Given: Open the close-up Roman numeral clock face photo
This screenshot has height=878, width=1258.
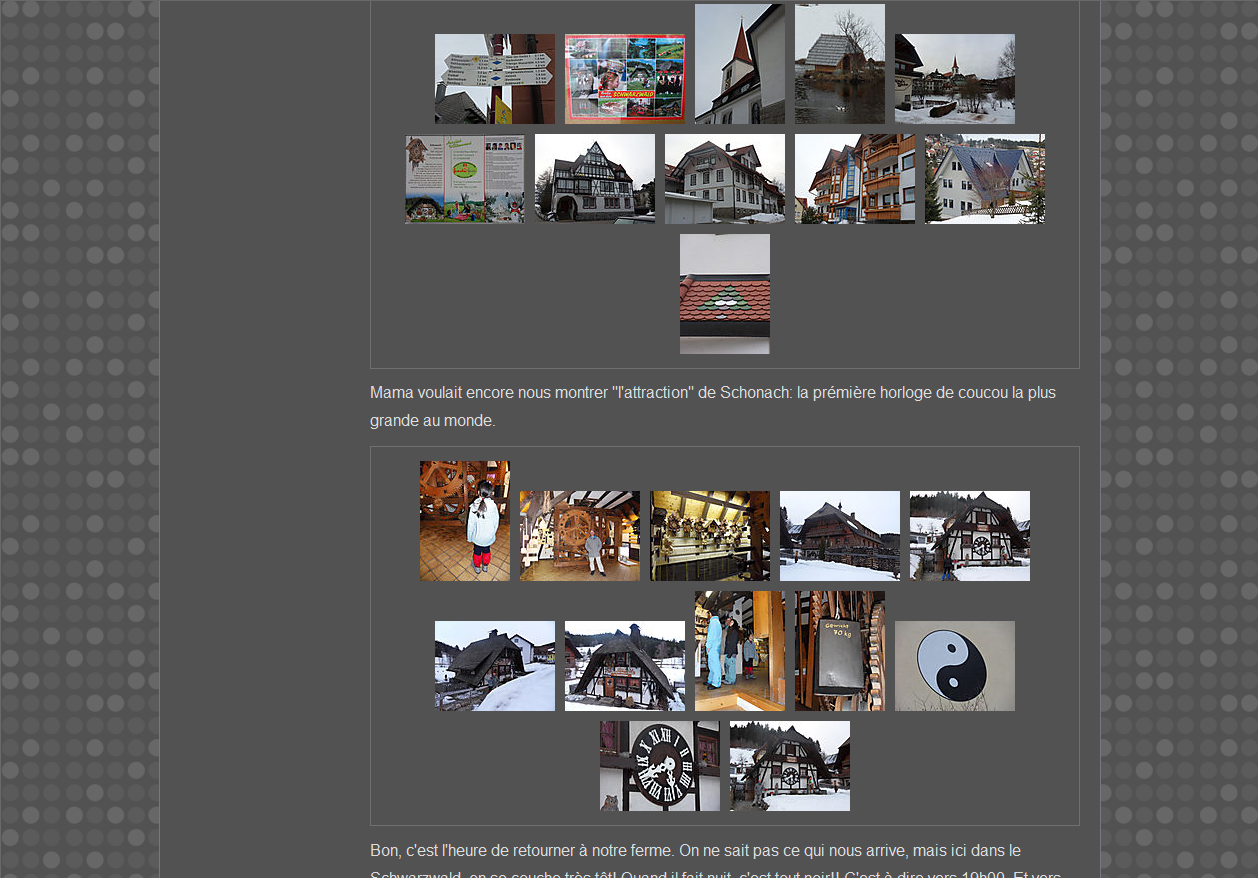Looking at the screenshot, I should 659,766.
